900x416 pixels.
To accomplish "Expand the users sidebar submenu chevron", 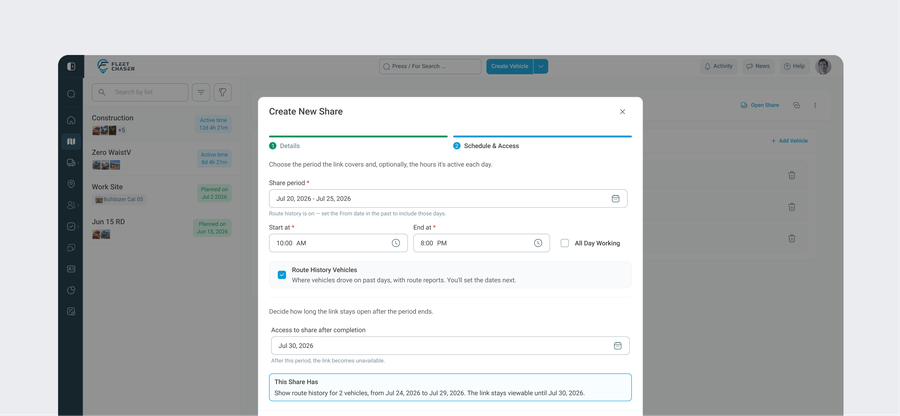I will 79,205.
